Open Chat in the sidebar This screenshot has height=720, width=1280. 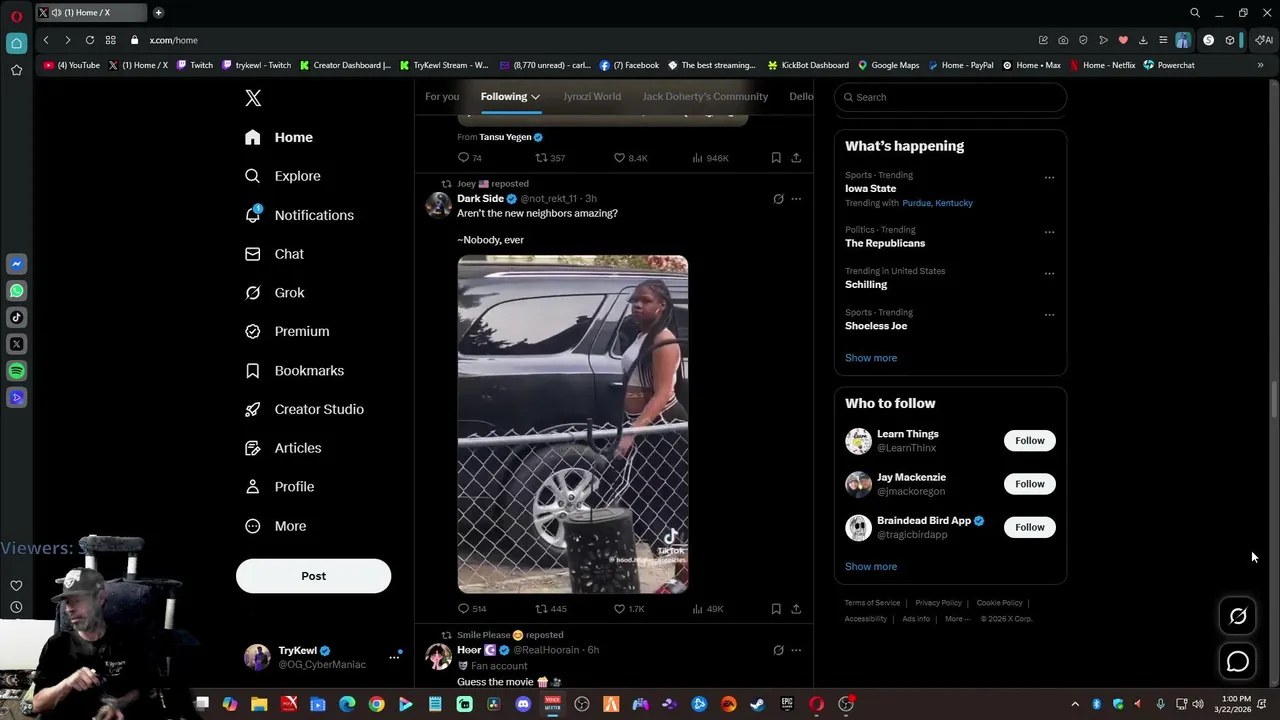(275, 254)
